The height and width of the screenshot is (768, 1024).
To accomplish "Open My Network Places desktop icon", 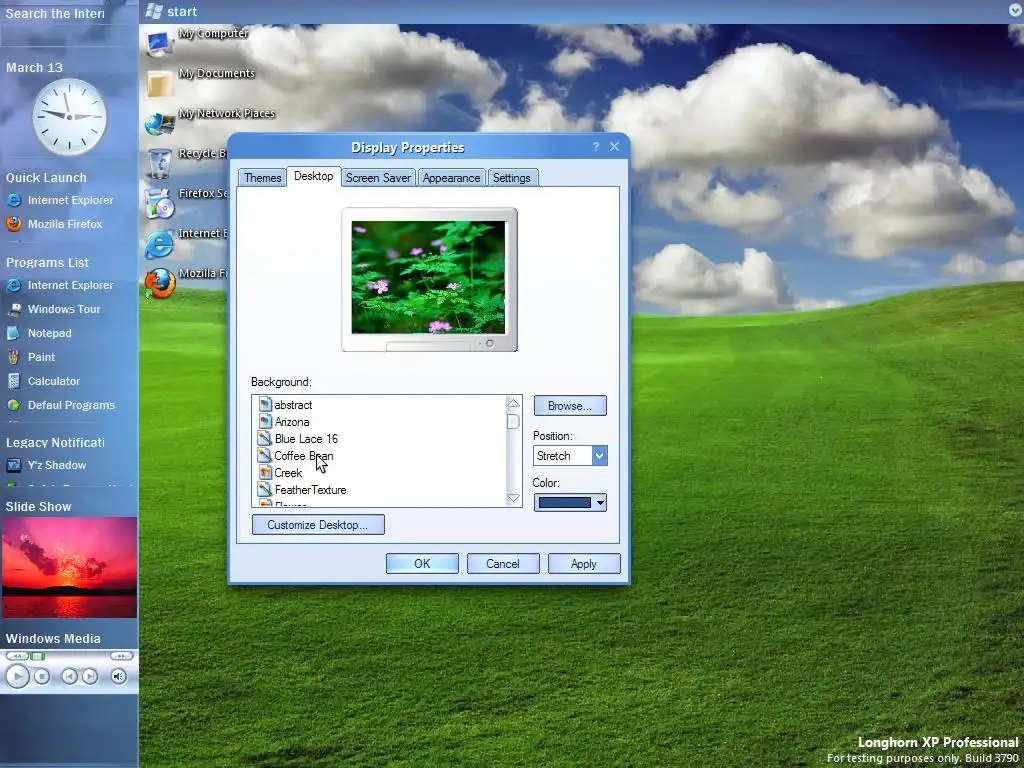I will pyautogui.click(x=159, y=123).
